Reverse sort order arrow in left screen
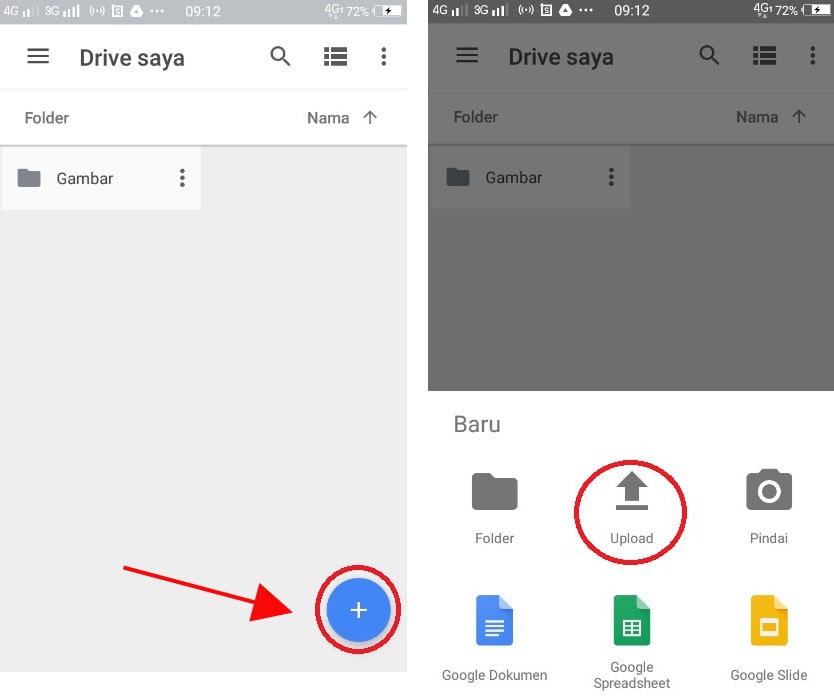 pos(370,117)
